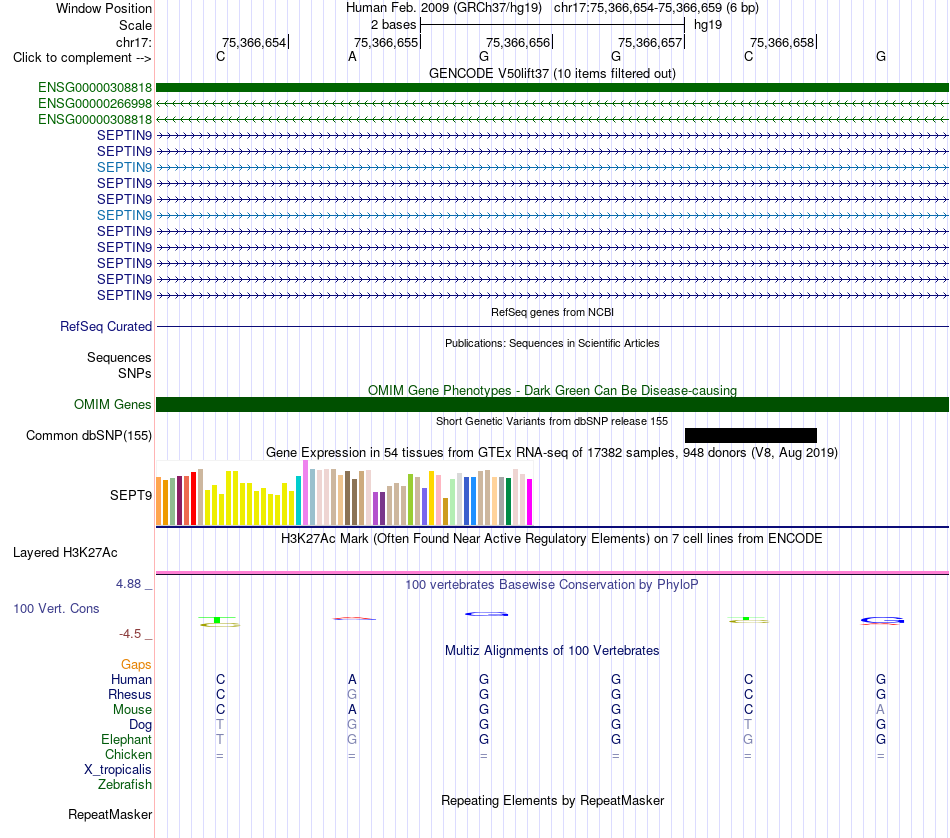Select the Elephant alignment row label
This screenshot has height=838, width=950.
pyautogui.click(x=126, y=739)
